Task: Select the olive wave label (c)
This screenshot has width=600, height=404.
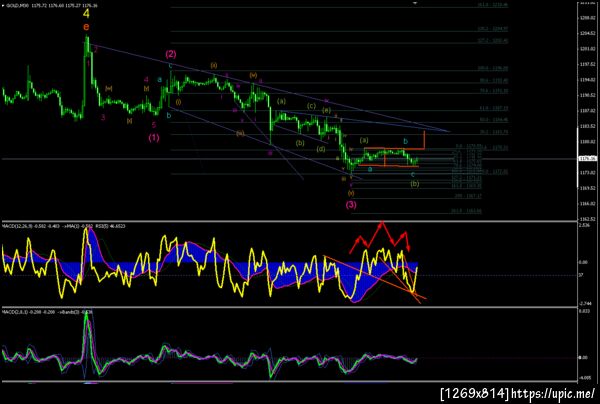Action: coord(311,106)
